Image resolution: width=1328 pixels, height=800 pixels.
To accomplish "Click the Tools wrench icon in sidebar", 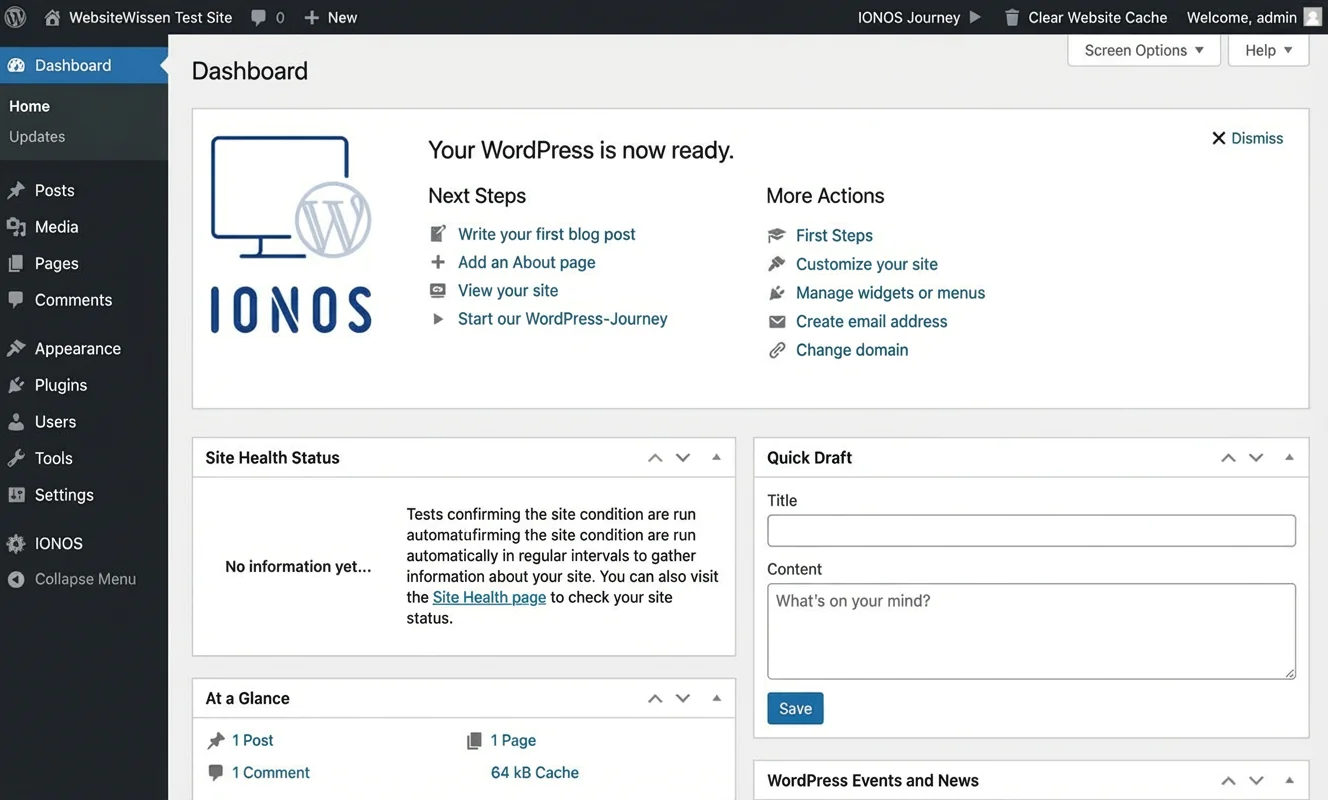I will [x=16, y=458].
